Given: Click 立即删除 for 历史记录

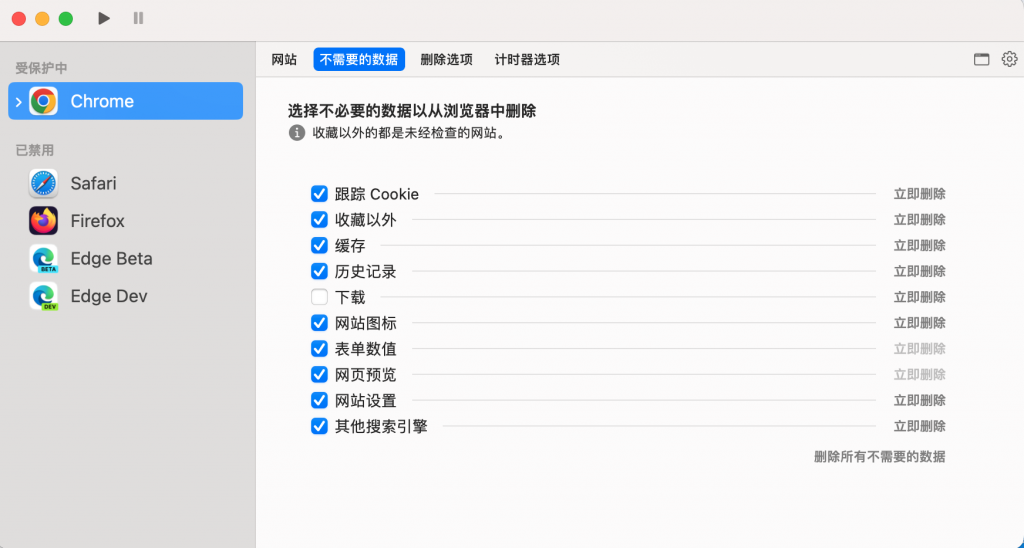Looking at the screenshot, I should click(920, 271).
